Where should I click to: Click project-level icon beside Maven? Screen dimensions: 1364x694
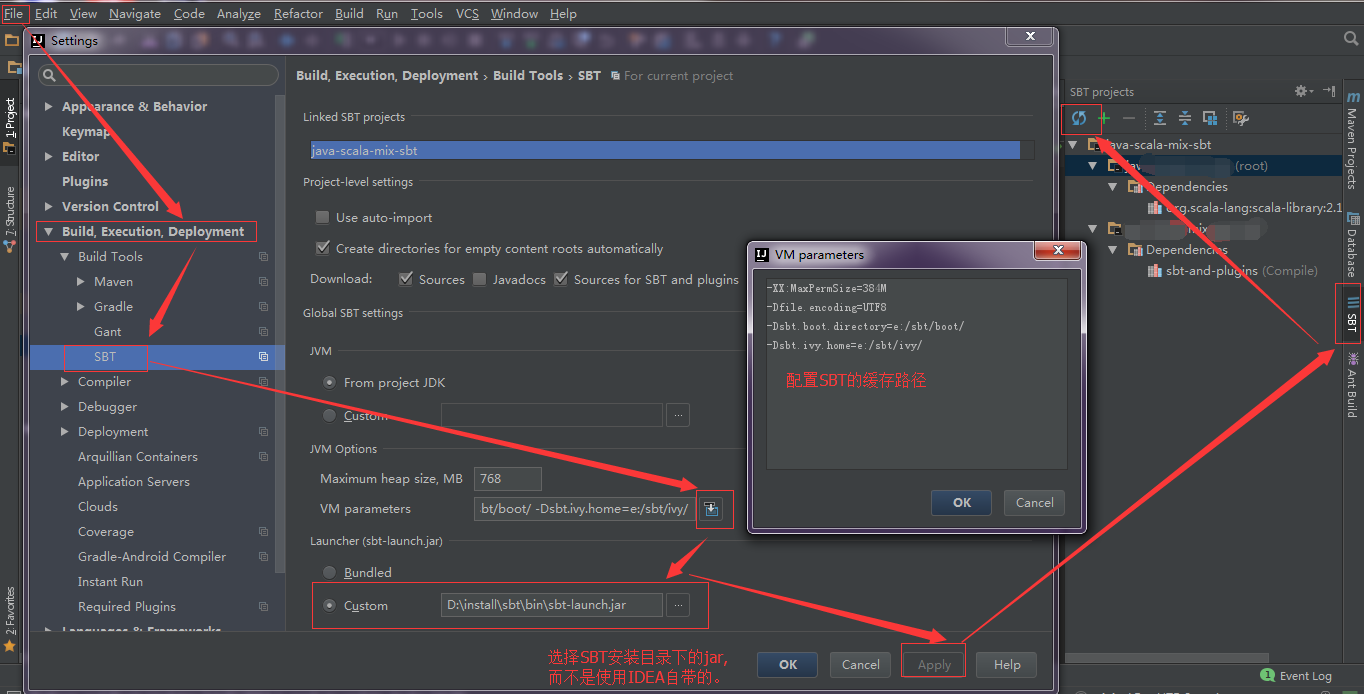click(x=263, y=282)
